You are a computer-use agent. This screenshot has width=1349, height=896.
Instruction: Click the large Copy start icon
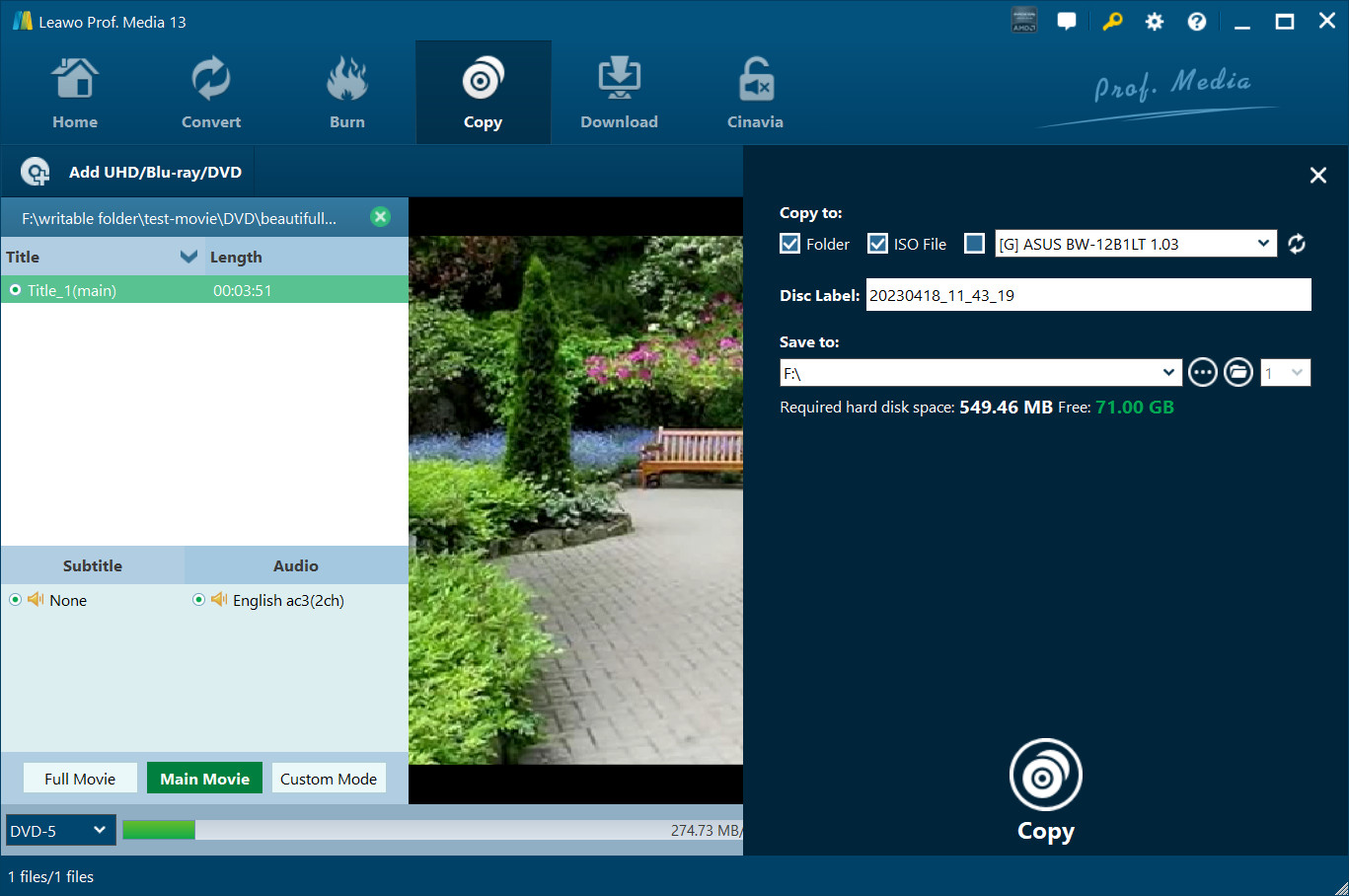[1045, 776]
